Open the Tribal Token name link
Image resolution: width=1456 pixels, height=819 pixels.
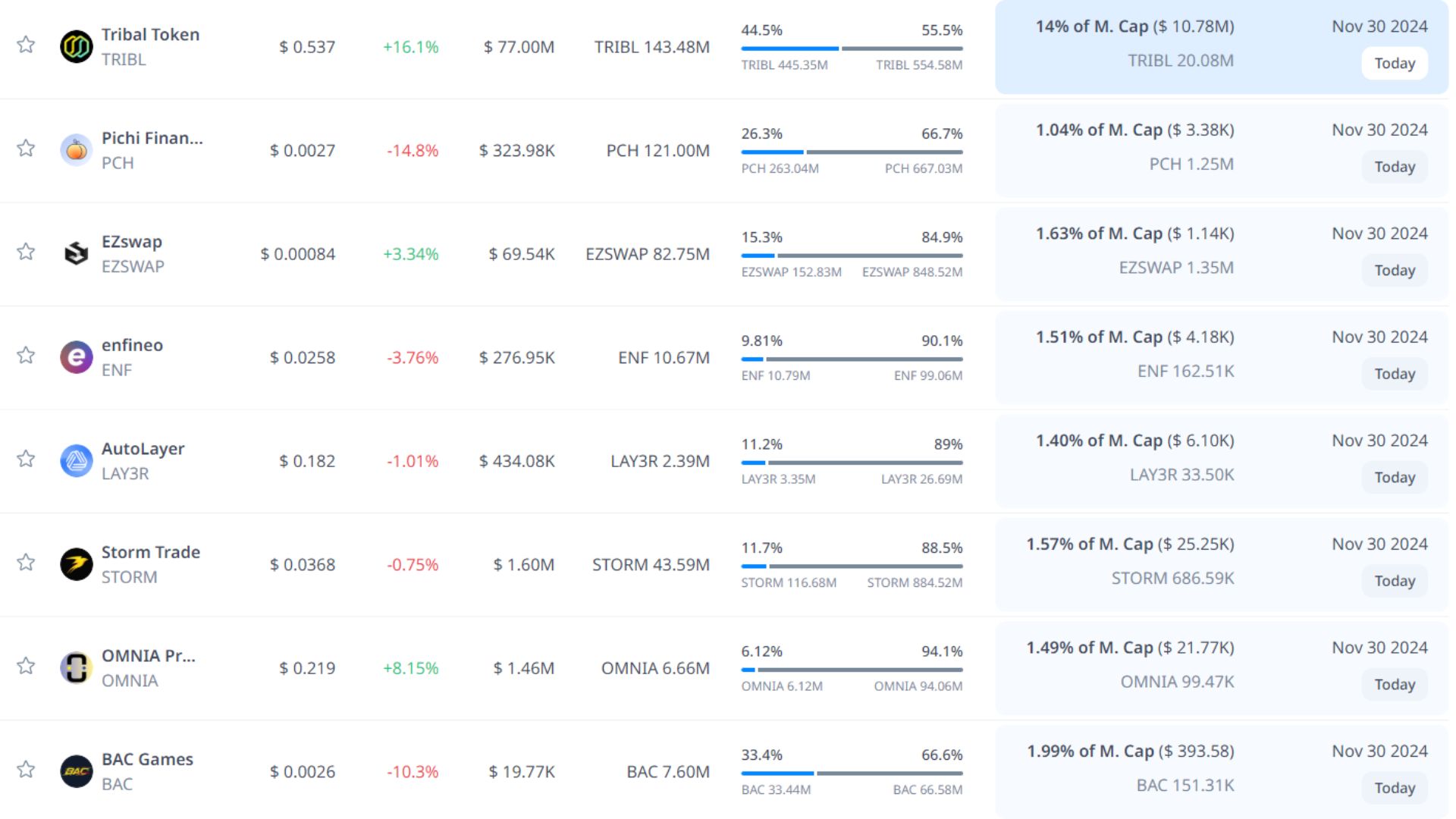[x=150, y=35]
